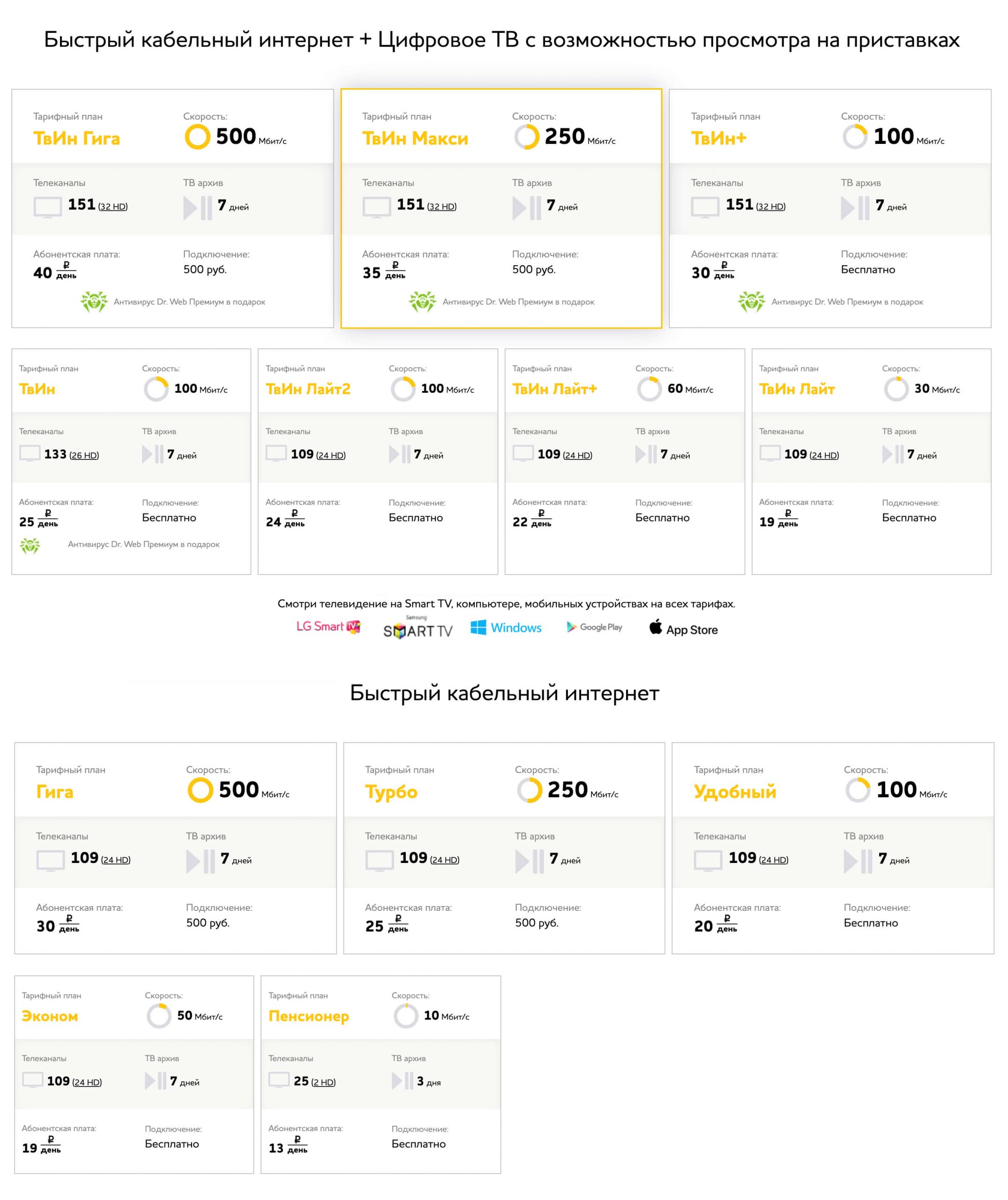Open the Google Play badge

tap(594, 627)
